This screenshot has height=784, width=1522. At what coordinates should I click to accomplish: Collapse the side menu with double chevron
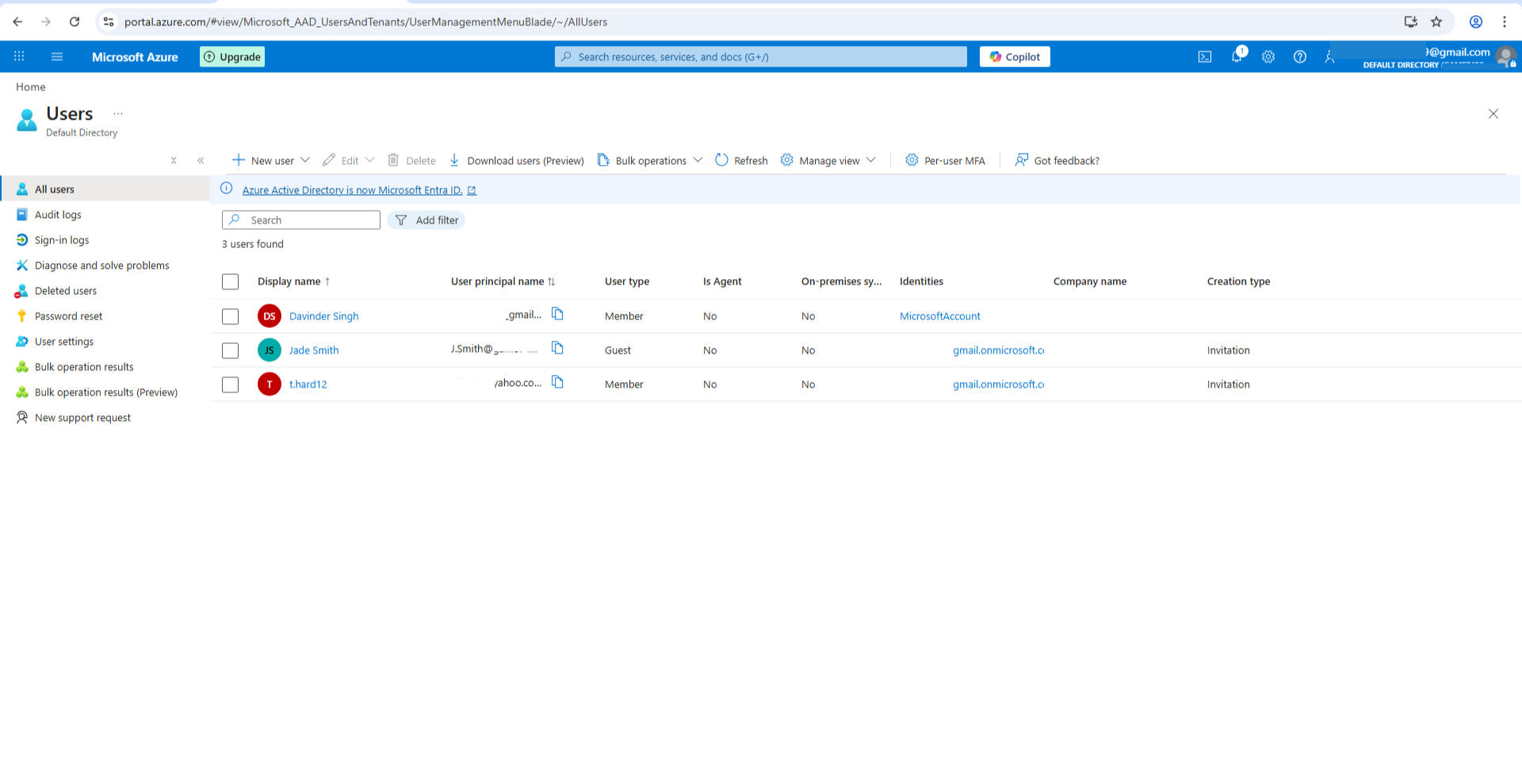(201, 160)
